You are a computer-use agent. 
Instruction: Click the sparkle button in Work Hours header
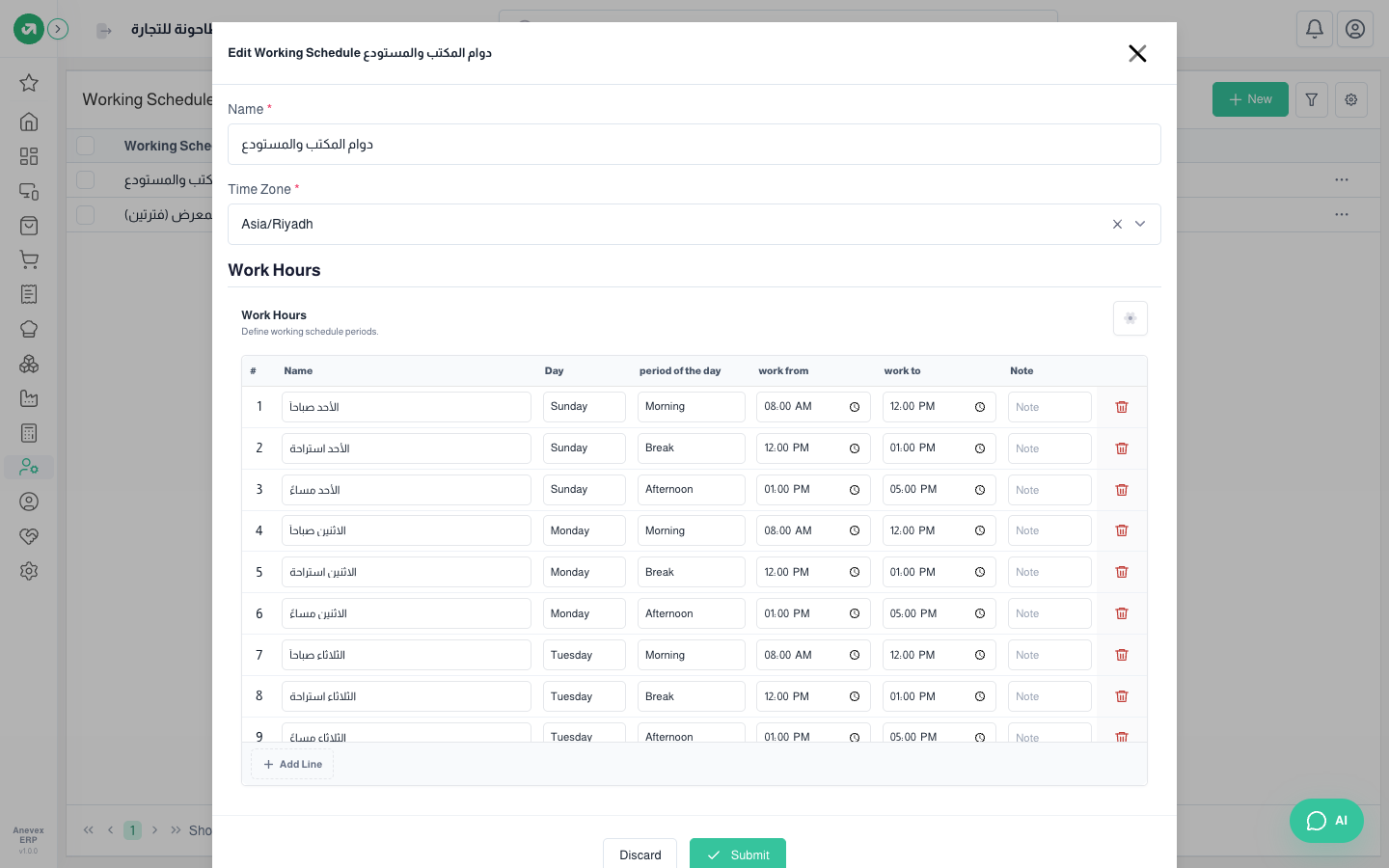pos(1130,318)
